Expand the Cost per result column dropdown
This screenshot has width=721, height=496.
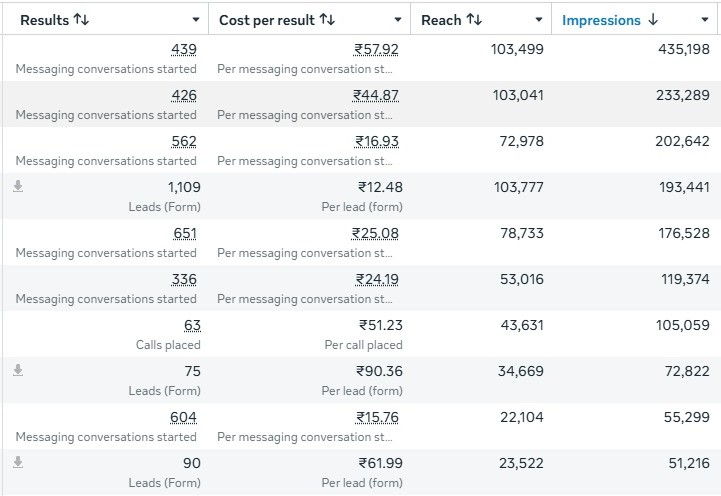point(398,21)
